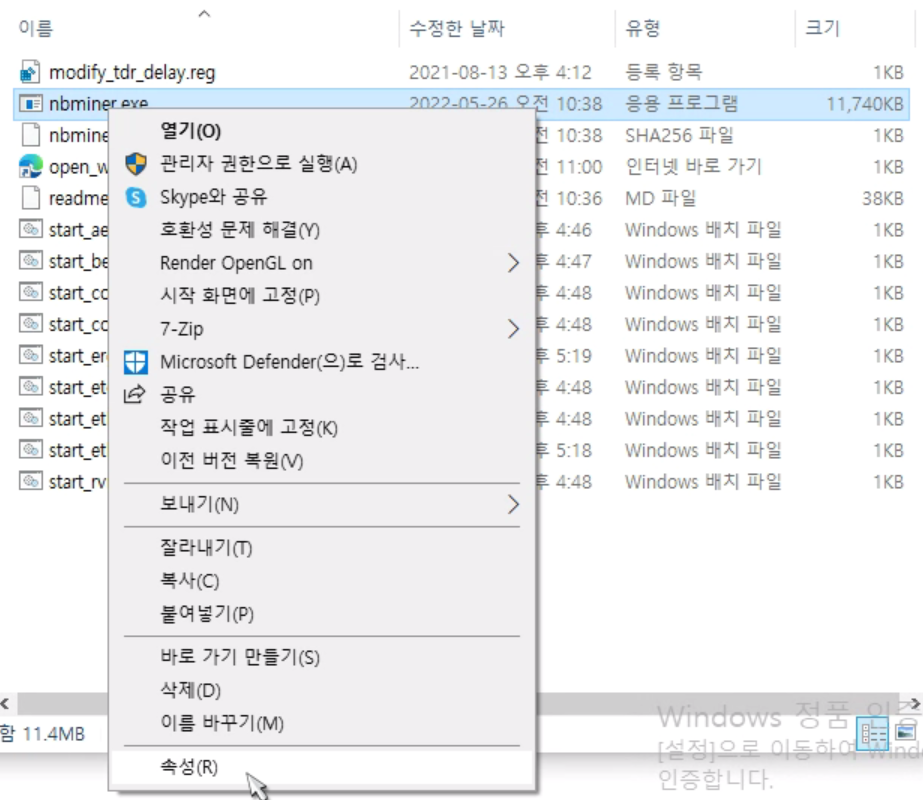Open 속성(R) properties

[x=188, y=767]
